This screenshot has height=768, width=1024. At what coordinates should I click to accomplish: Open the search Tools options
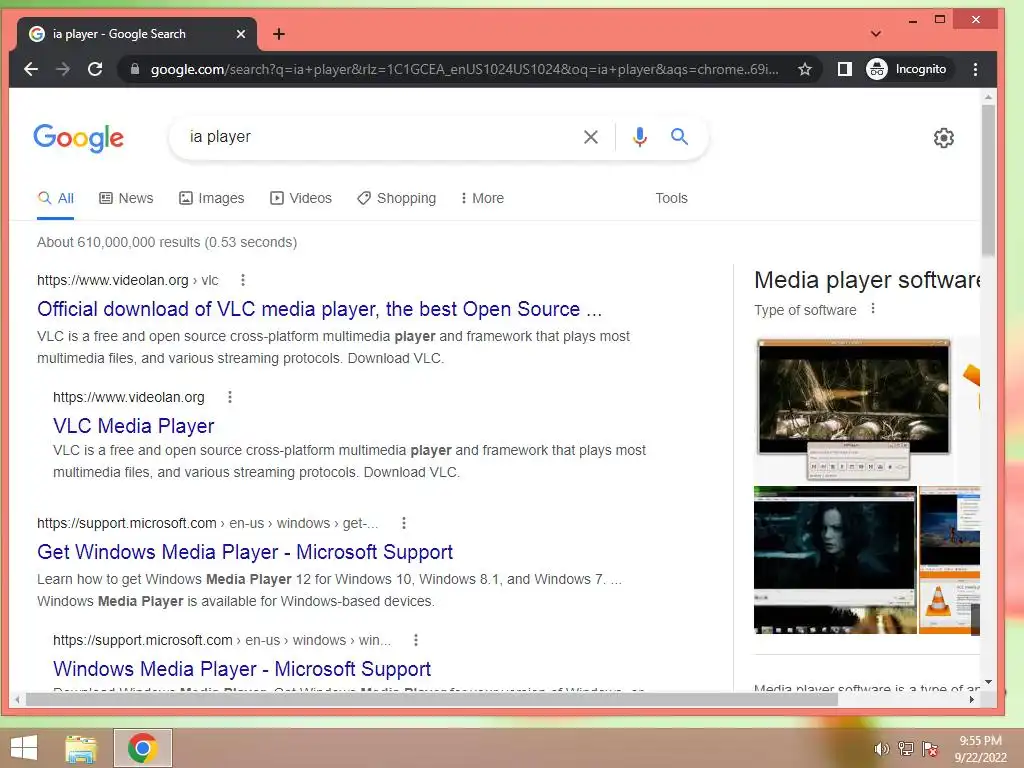[x=671, y=198]
